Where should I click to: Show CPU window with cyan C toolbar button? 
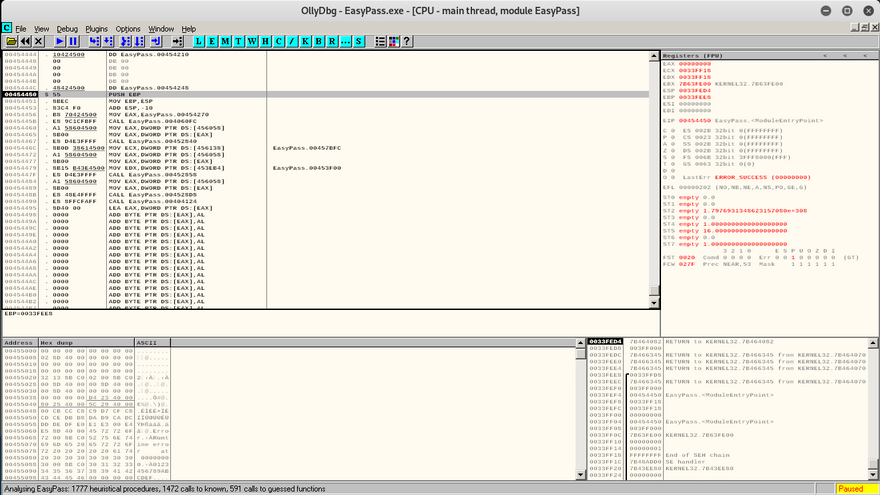[279, 42]
